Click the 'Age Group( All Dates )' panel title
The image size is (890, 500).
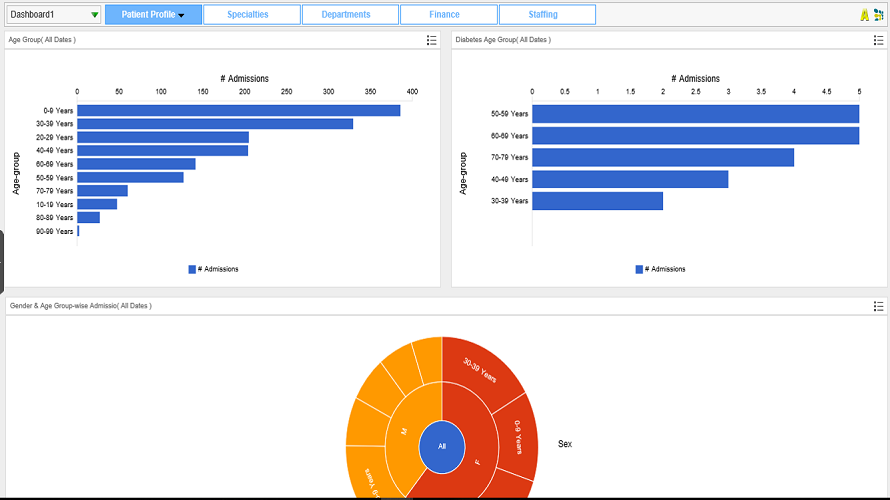click(42, 40)
